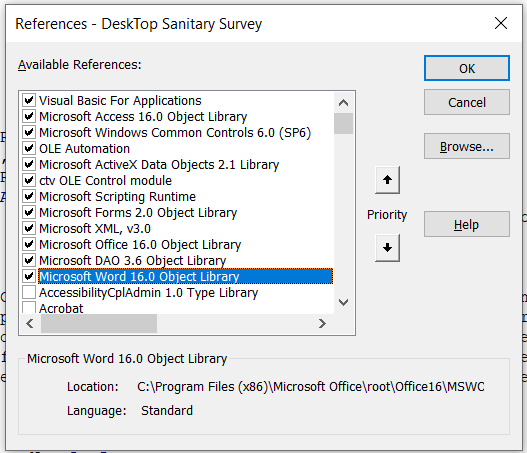Uncheck Microsoft Windows Common Controls 6.0 checkbox

[29, 132]
